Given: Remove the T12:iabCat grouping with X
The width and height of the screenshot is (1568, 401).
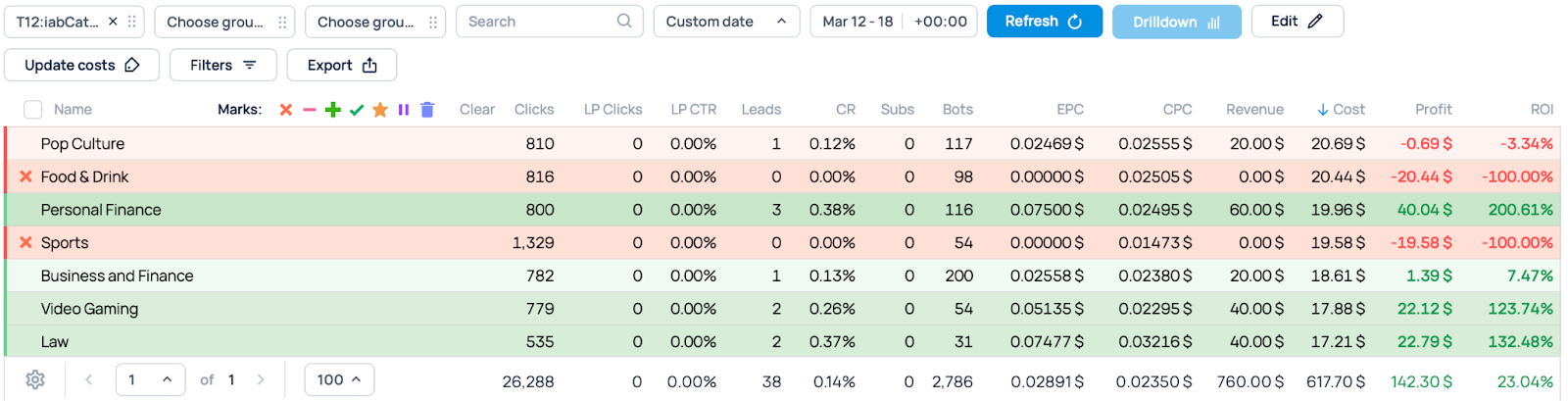Looking at the screenshot, I should click(x=113, y=22).
